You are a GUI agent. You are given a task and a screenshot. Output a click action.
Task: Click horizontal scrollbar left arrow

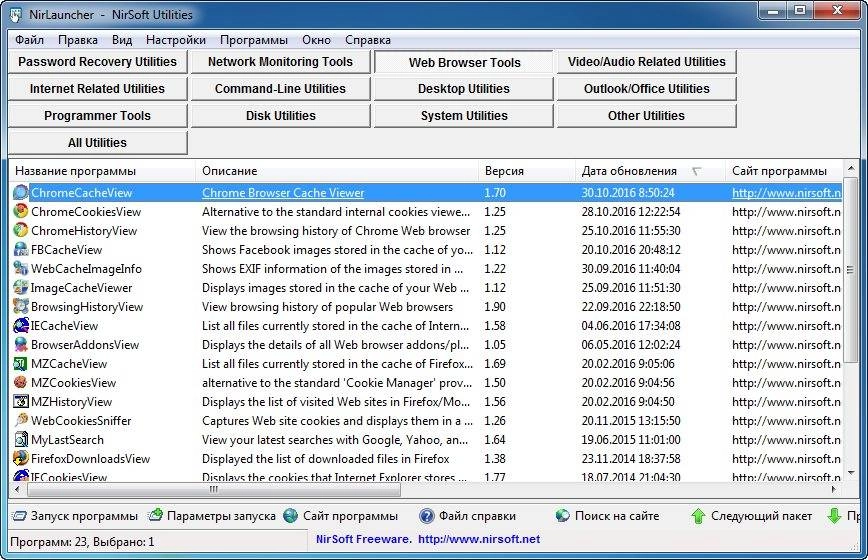(17, 489)
